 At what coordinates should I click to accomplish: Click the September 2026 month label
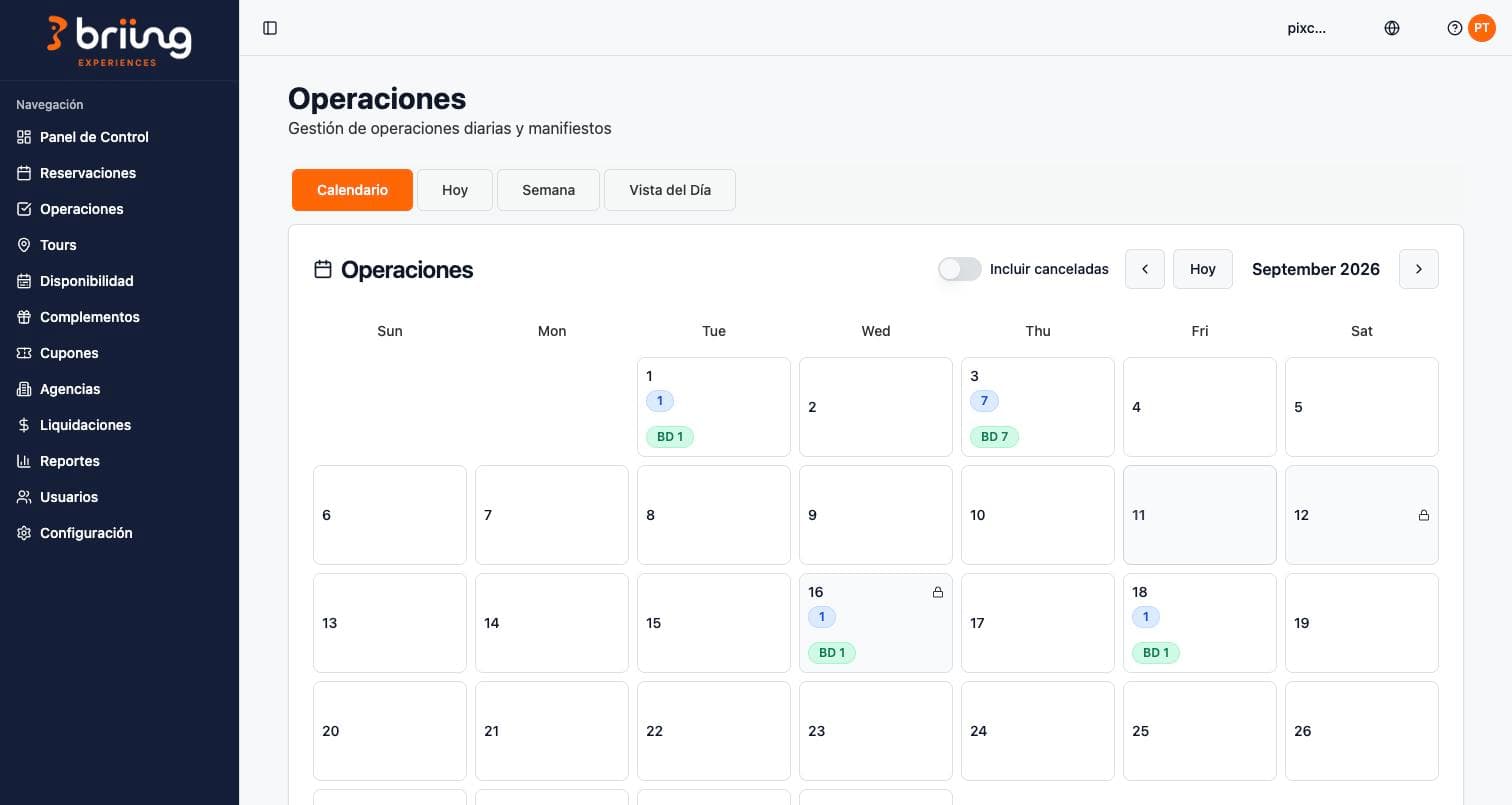pos(1316,269)
